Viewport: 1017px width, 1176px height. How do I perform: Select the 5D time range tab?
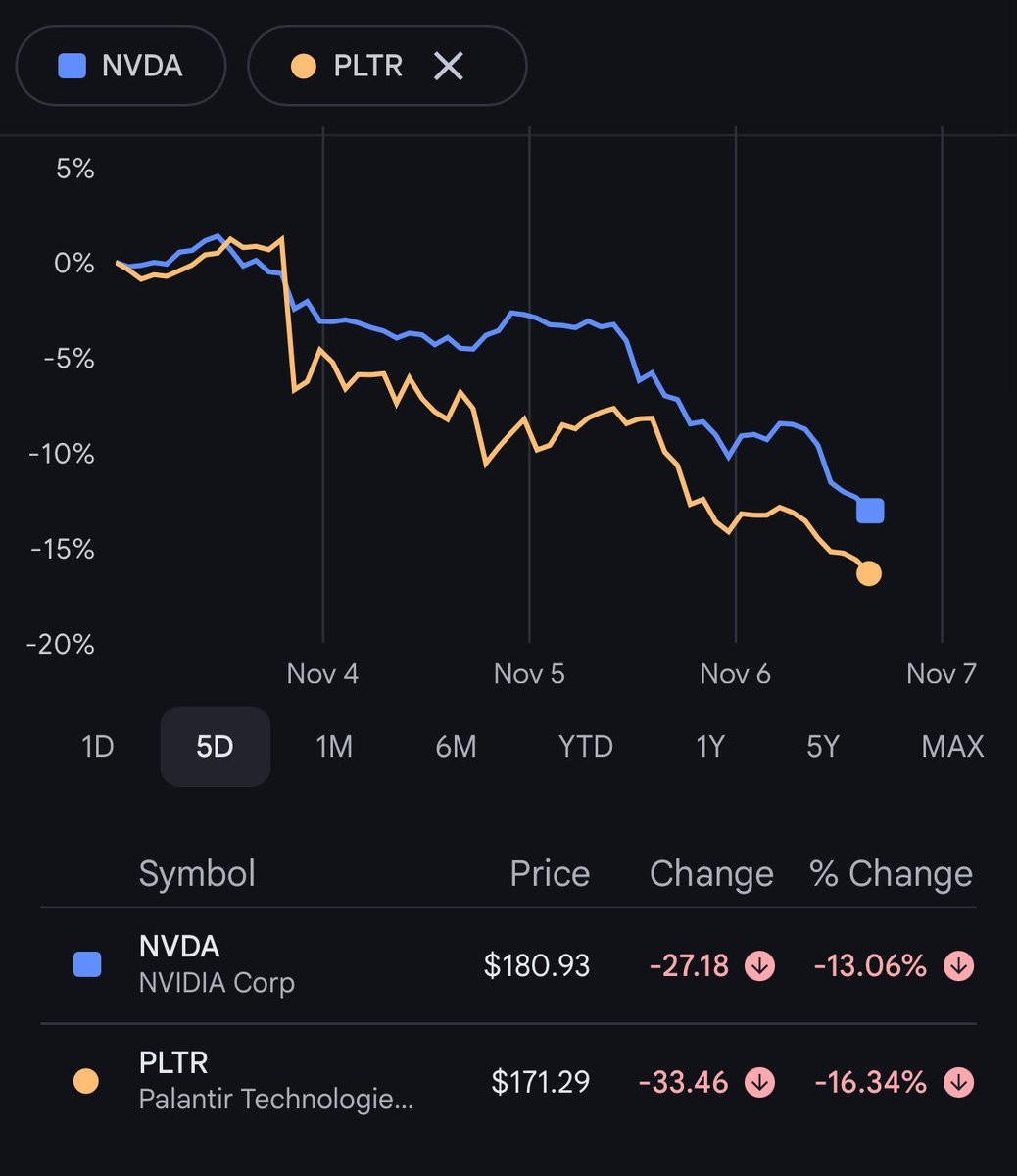215,747
